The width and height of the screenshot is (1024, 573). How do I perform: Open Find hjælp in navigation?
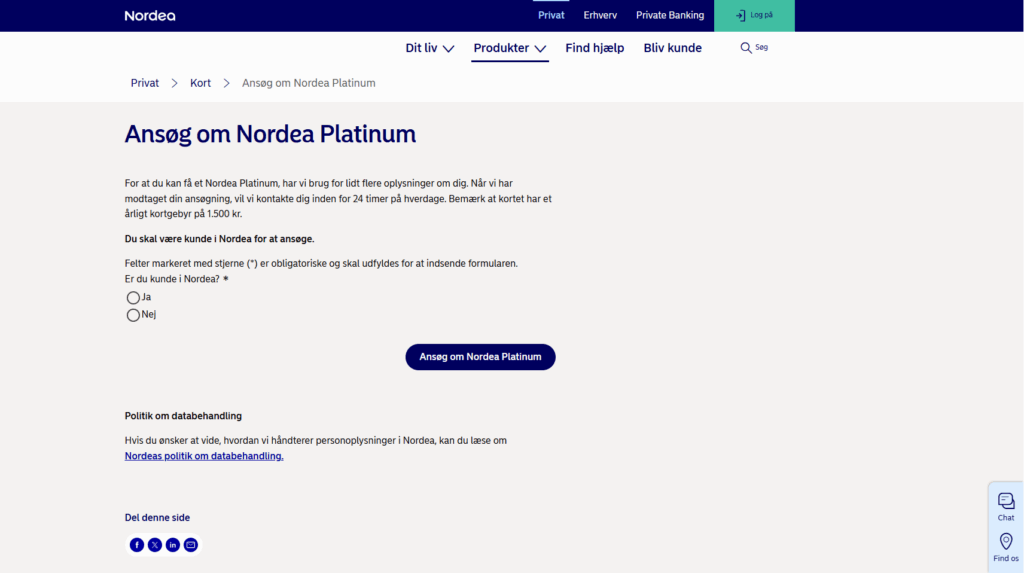point(594,48)
